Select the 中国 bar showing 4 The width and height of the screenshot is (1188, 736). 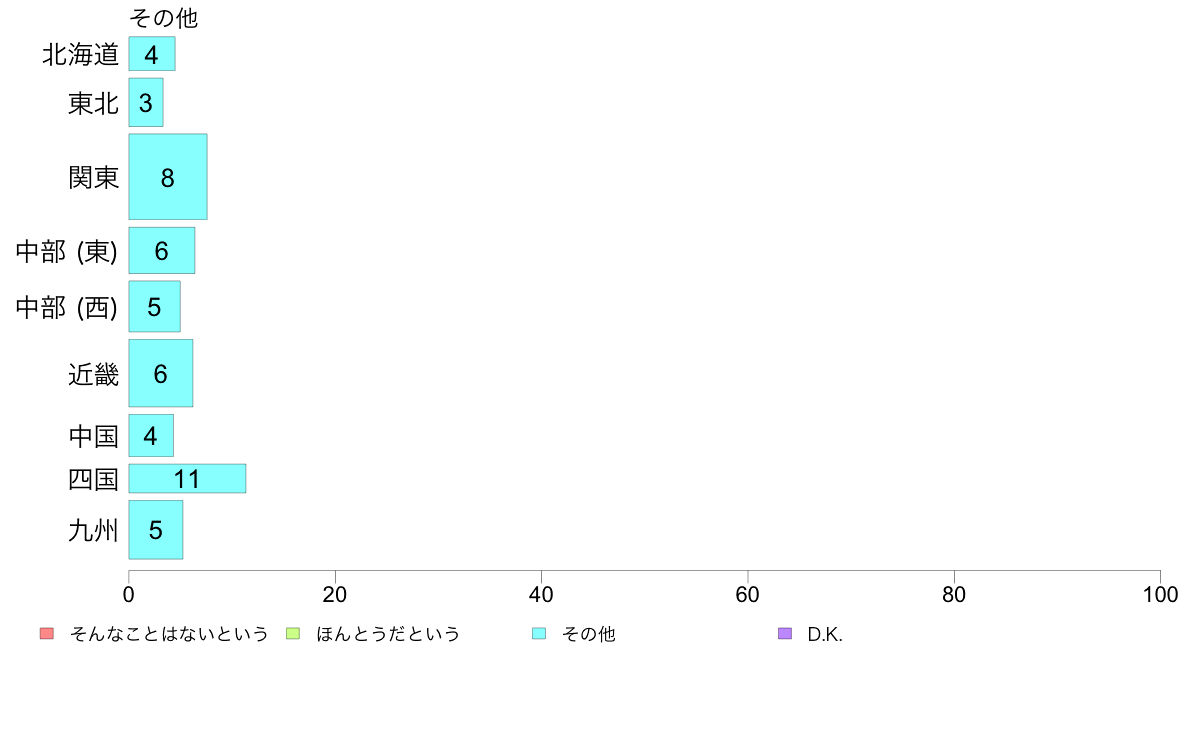pyautogui.click(x=151, y=435)
